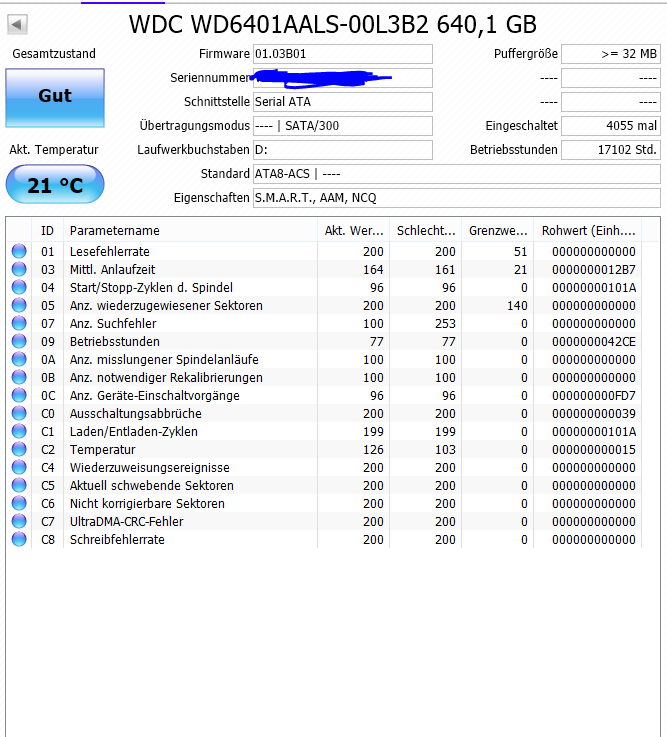Screen dimensions: 667x737
Task: Click the ID column header
Action: coord(47,231)
